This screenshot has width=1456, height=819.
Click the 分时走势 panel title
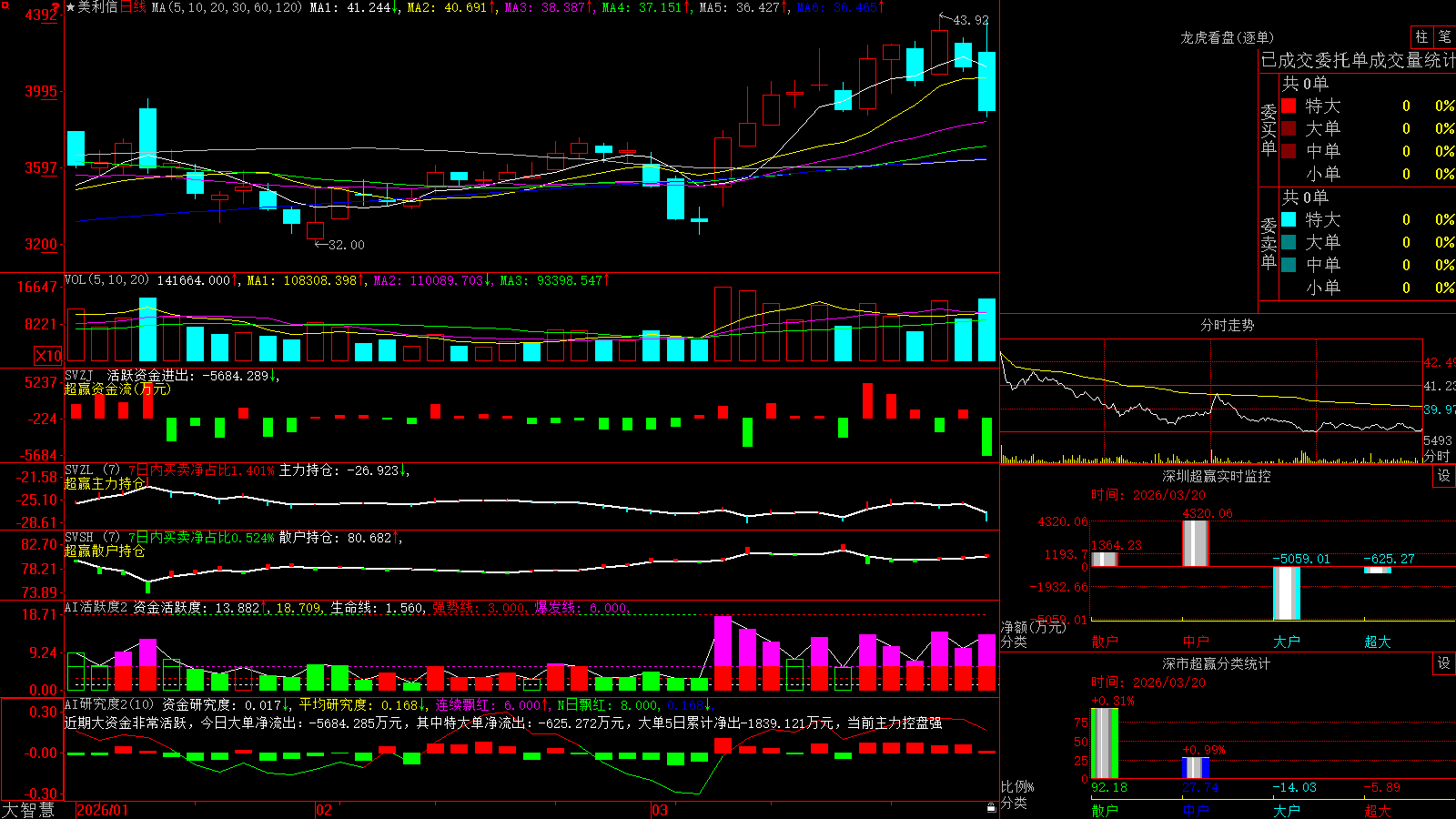1227,325
